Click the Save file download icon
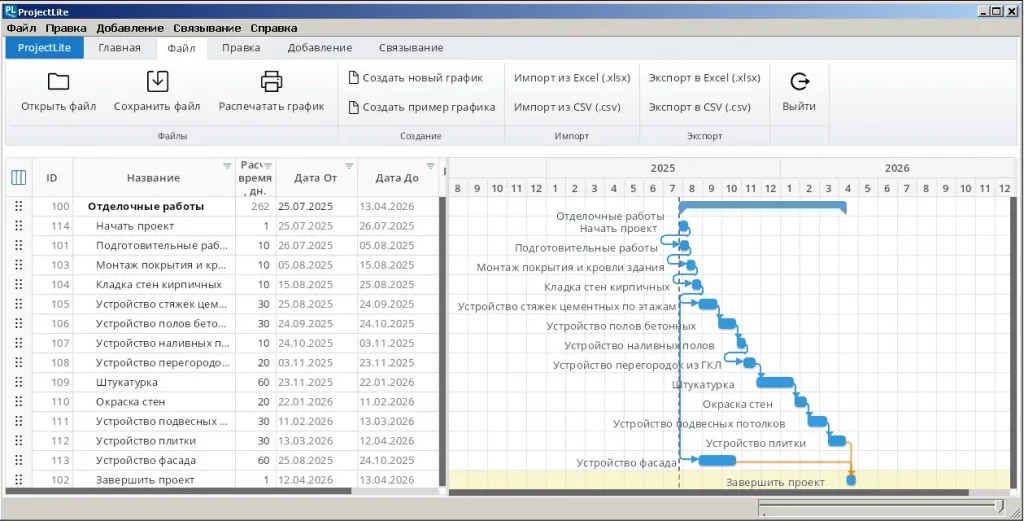1024x521 pixels. coord(157,81)
